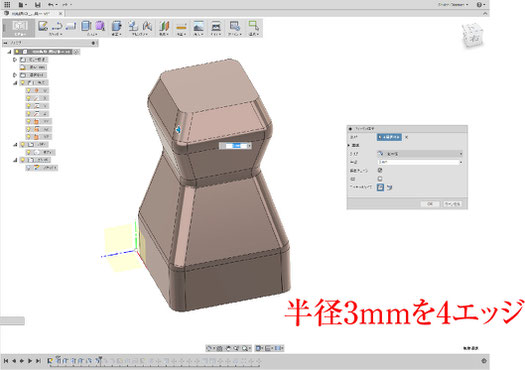The image size is (525, 370).
Task: Click the Construct offset plane icon
Action: tap(164, 26)
